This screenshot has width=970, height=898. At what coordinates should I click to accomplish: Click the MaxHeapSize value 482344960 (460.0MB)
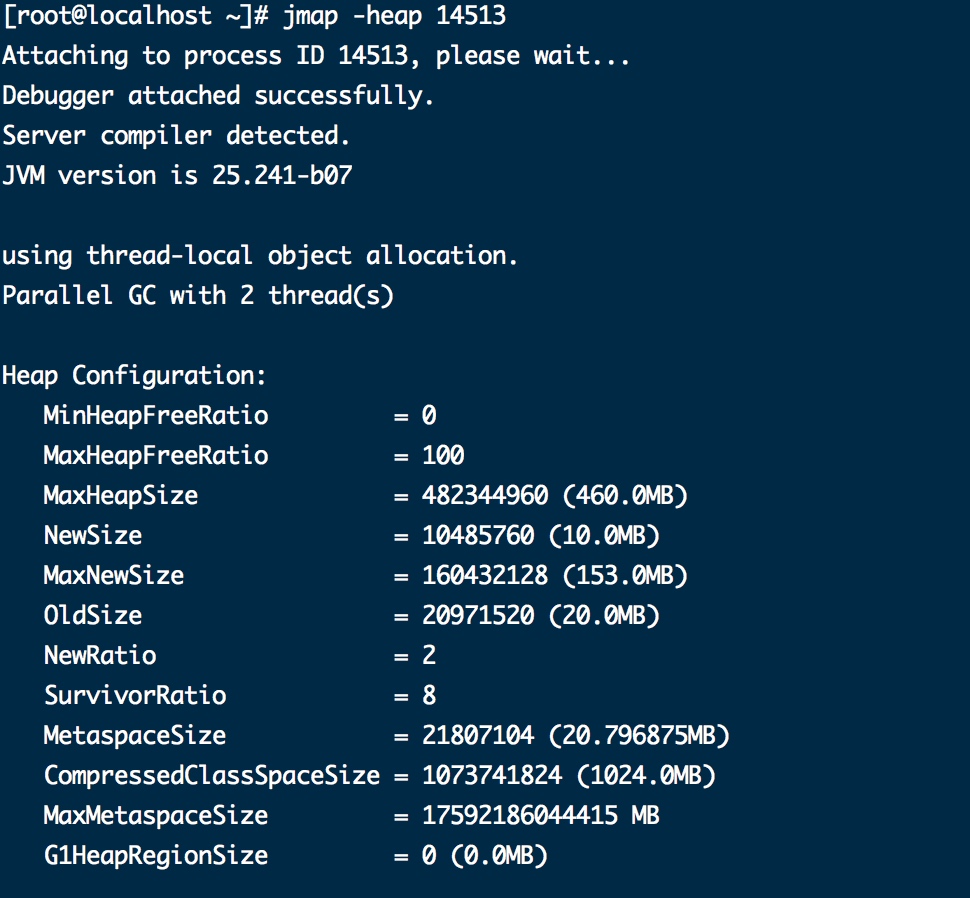555,496
